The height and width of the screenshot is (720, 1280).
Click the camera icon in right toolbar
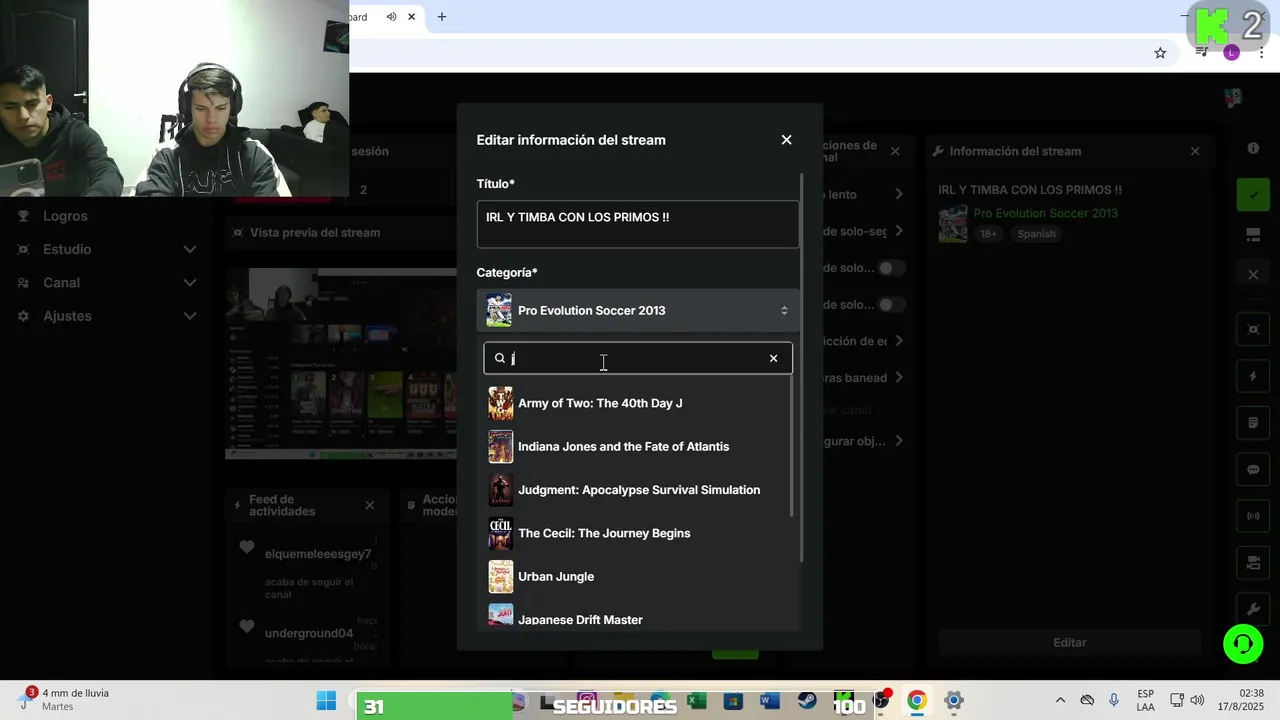(x=1253, y=563)
